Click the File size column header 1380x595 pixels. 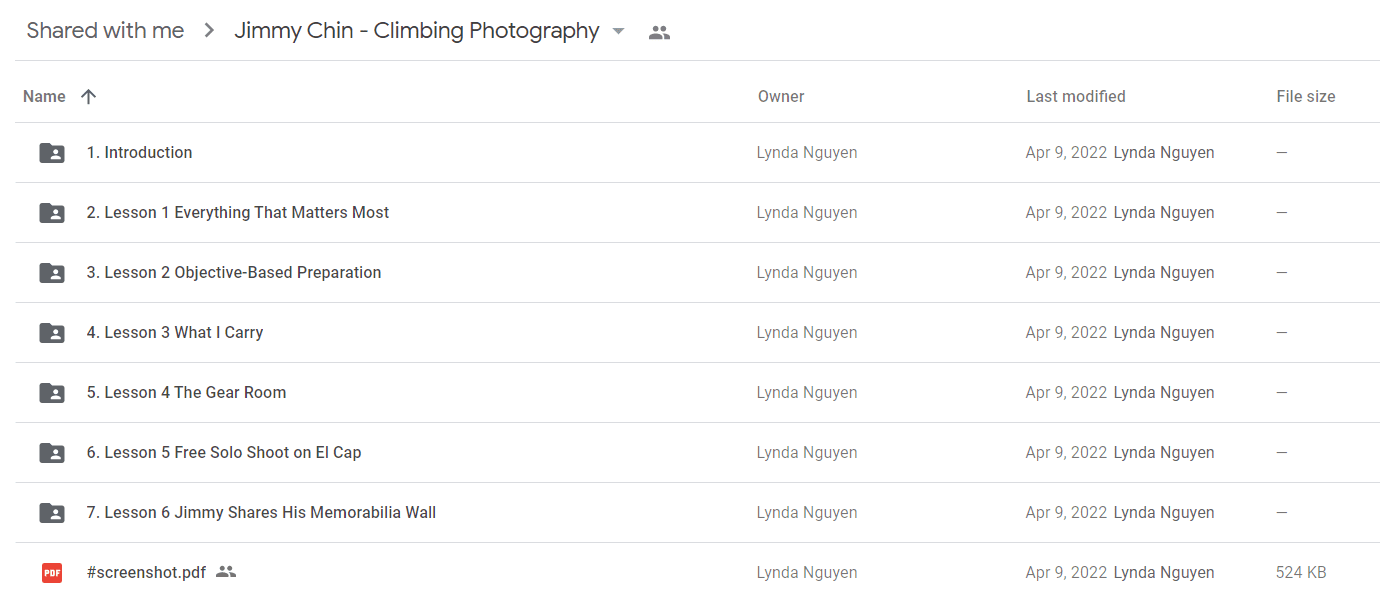click(1306, 97)
